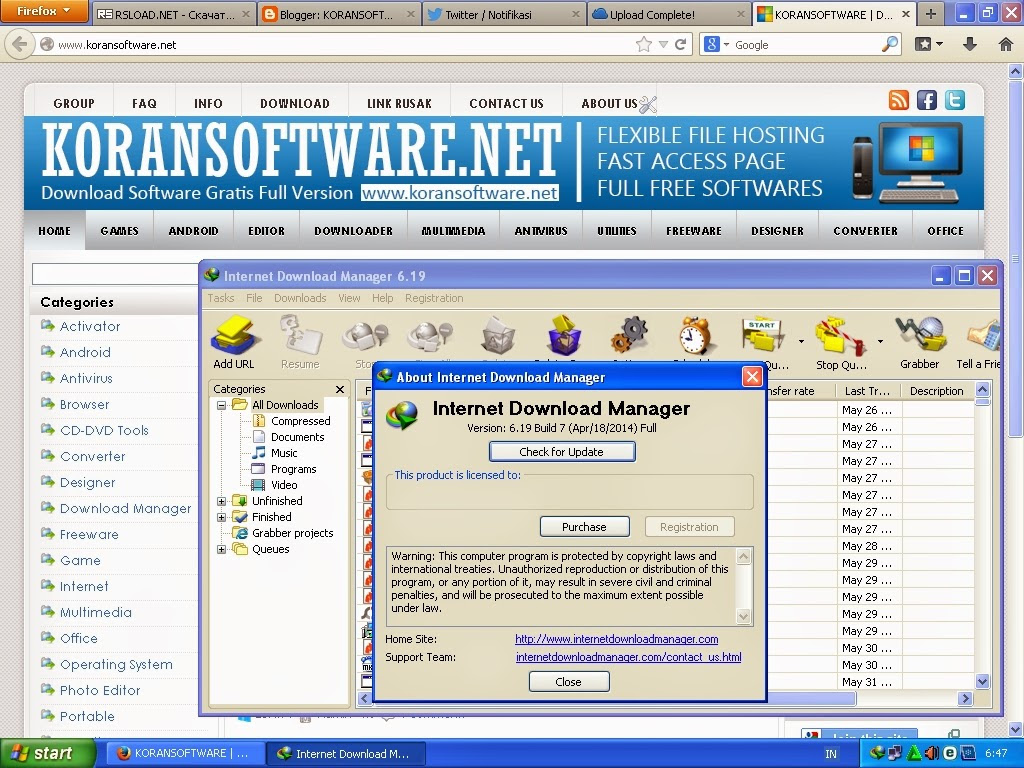Screen dimensions: 1024x768
Task: Expand the Unfinished tree node
Action: click(221, 502)
